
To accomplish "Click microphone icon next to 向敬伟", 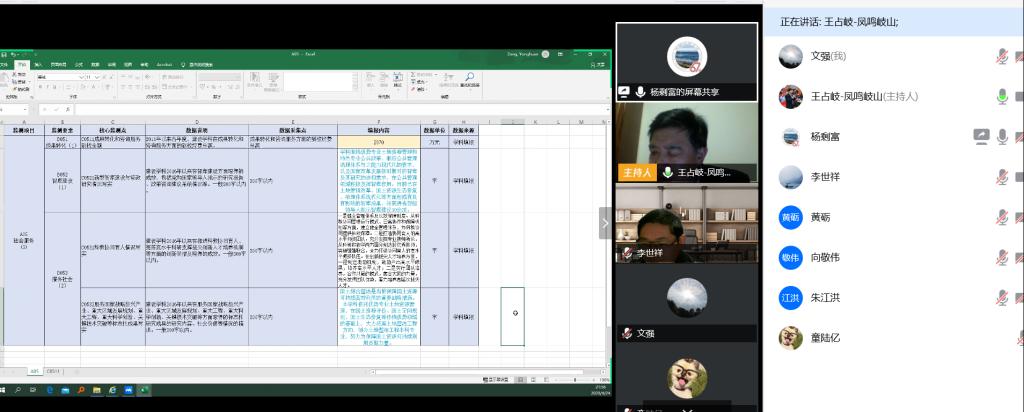I will 1001,257.
